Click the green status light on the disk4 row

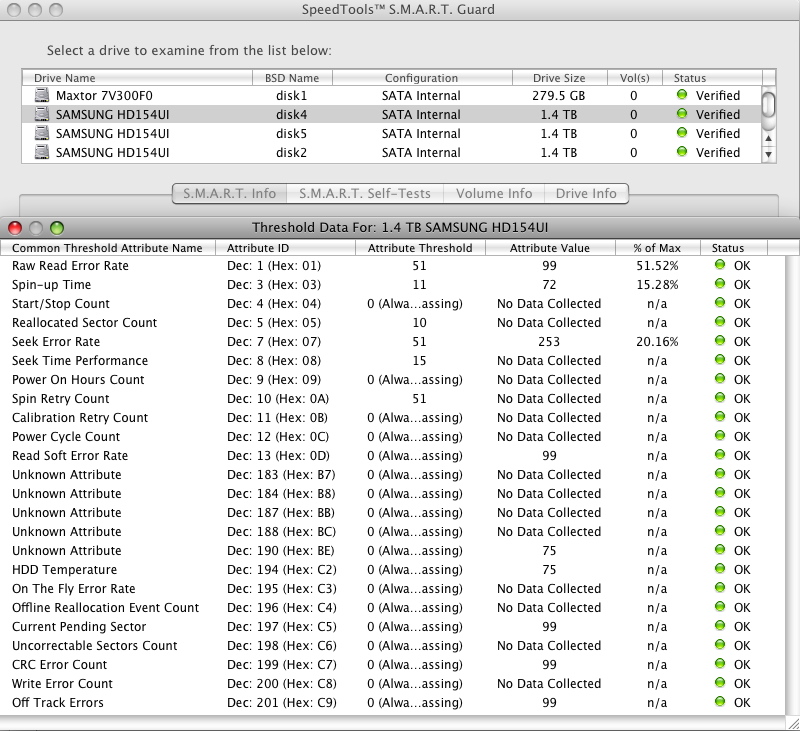point(682,113)
